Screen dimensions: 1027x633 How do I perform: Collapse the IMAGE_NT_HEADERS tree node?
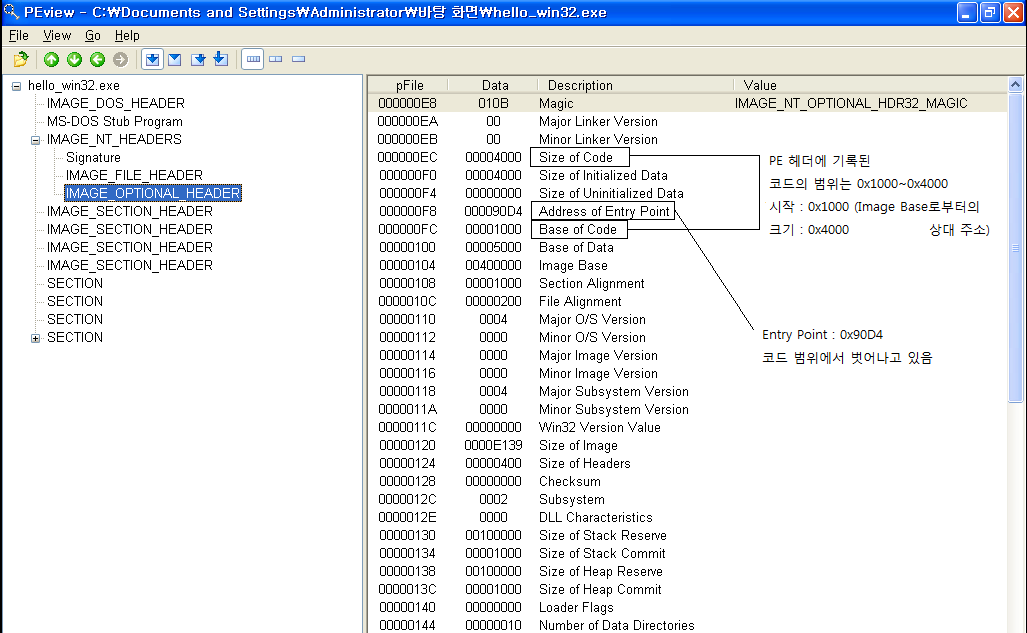pos(35,140)
